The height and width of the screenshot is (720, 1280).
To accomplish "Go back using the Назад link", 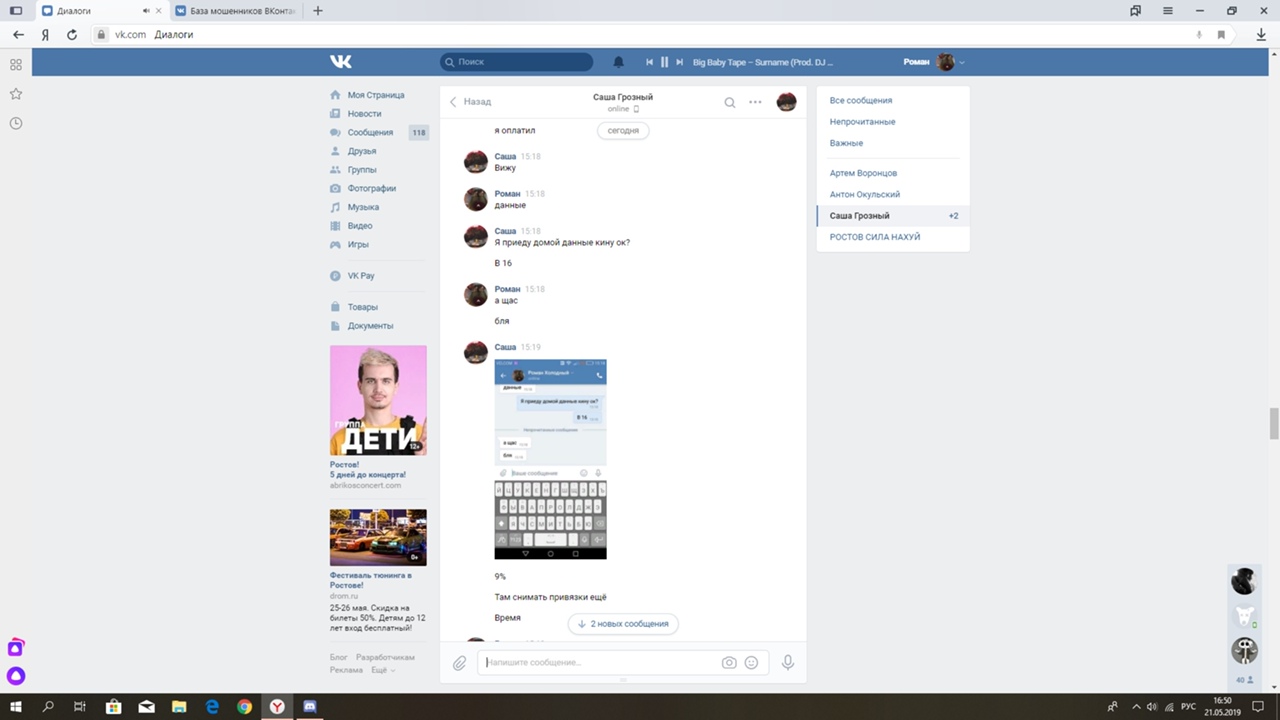I will coord(470,102).
